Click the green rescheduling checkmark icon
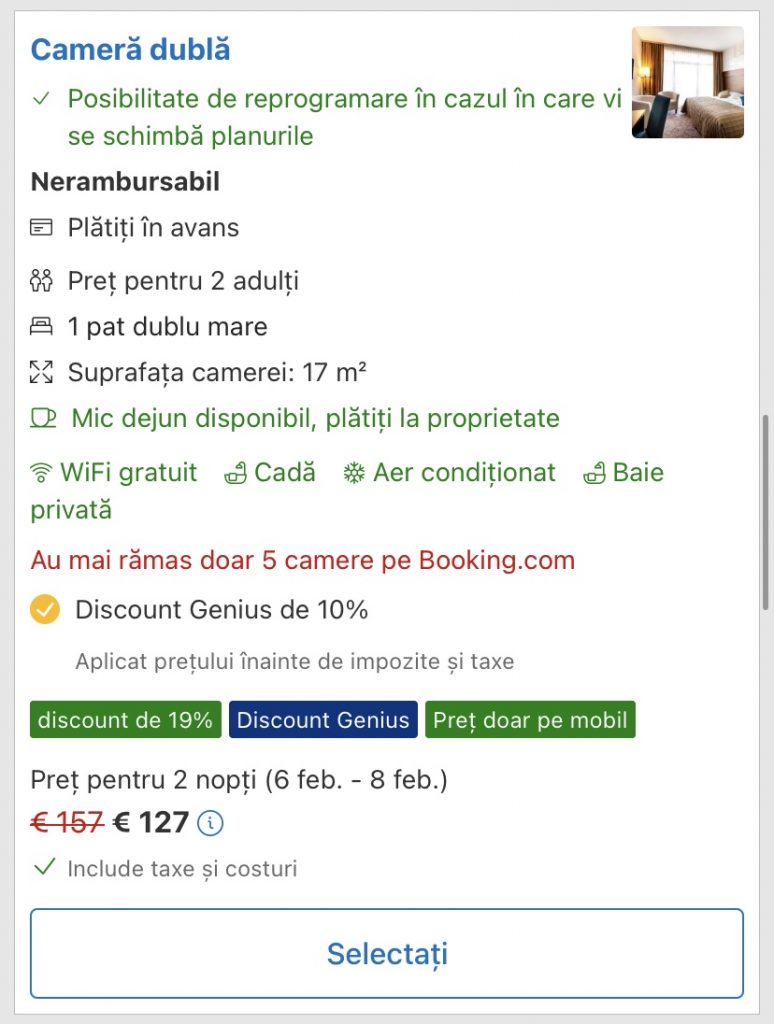 click(x=41, y=99)
